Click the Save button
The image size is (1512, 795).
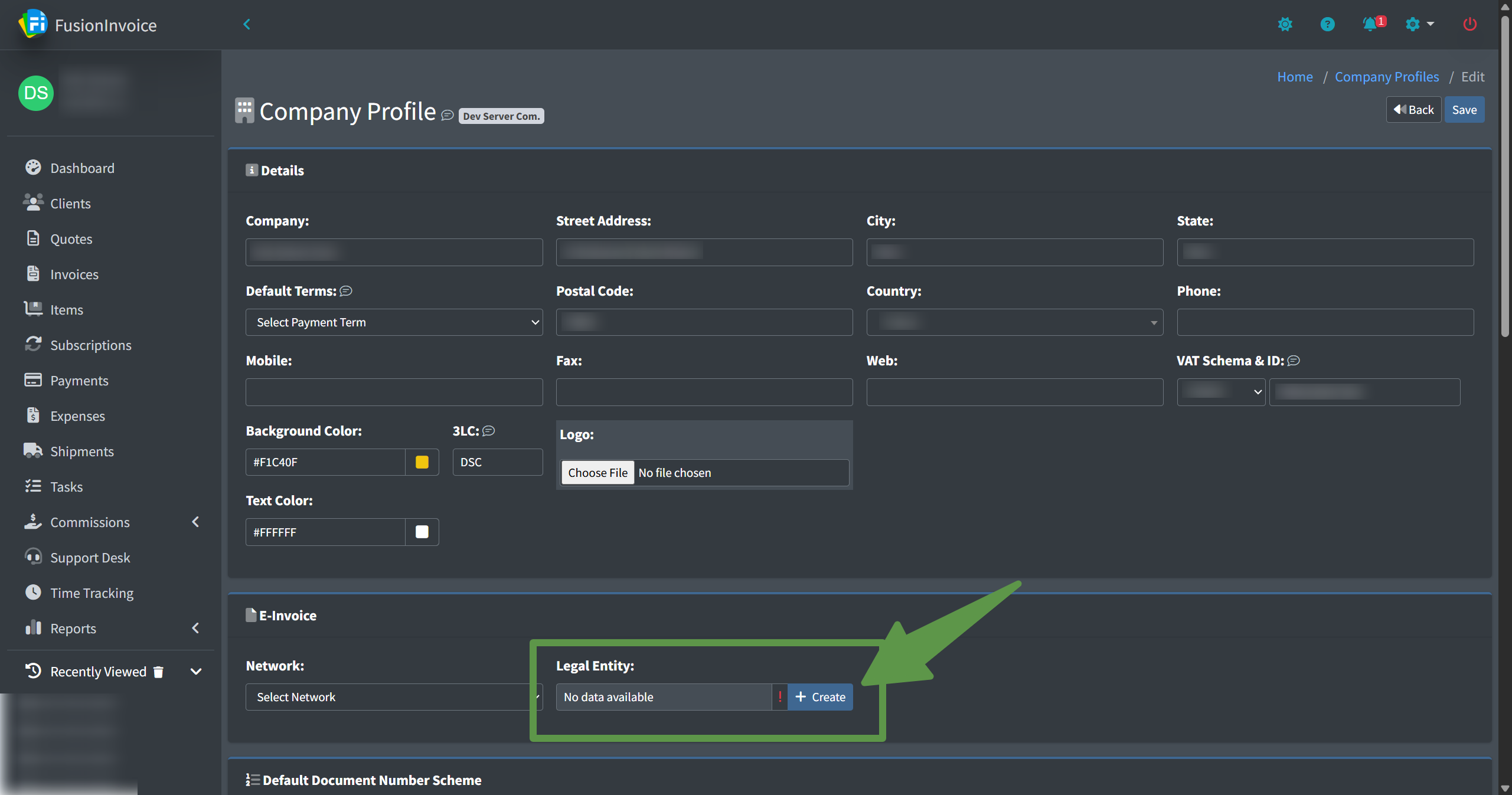pyautogui.click(x=1464, y=110)
